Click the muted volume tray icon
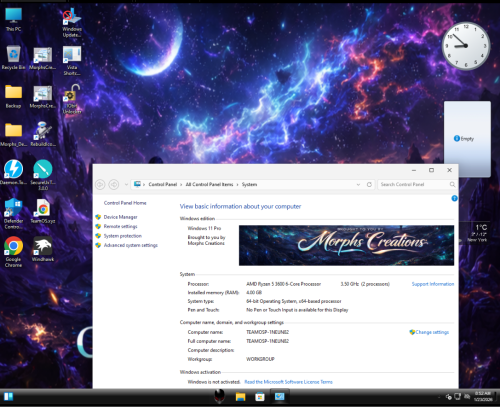The width and height of the screenshot is (500, 407). (467, 397)
